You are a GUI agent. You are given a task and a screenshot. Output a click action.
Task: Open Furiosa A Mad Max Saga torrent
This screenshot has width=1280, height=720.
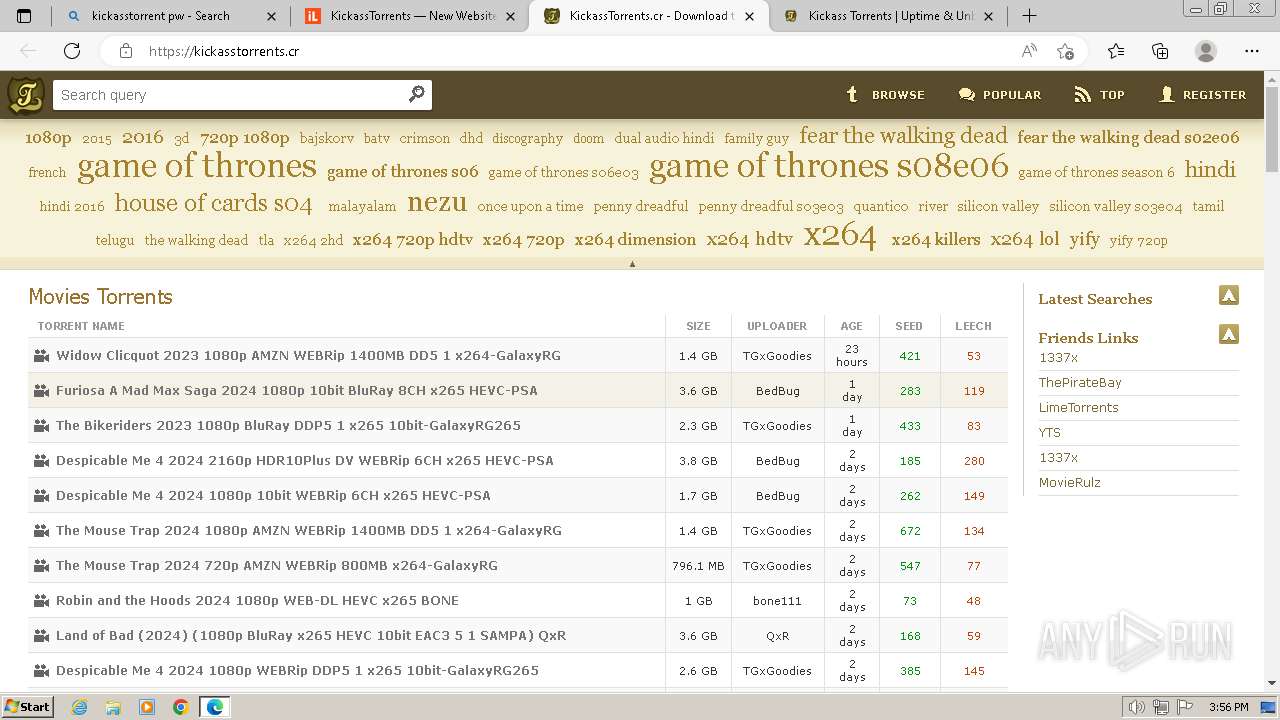click(297, 390)
